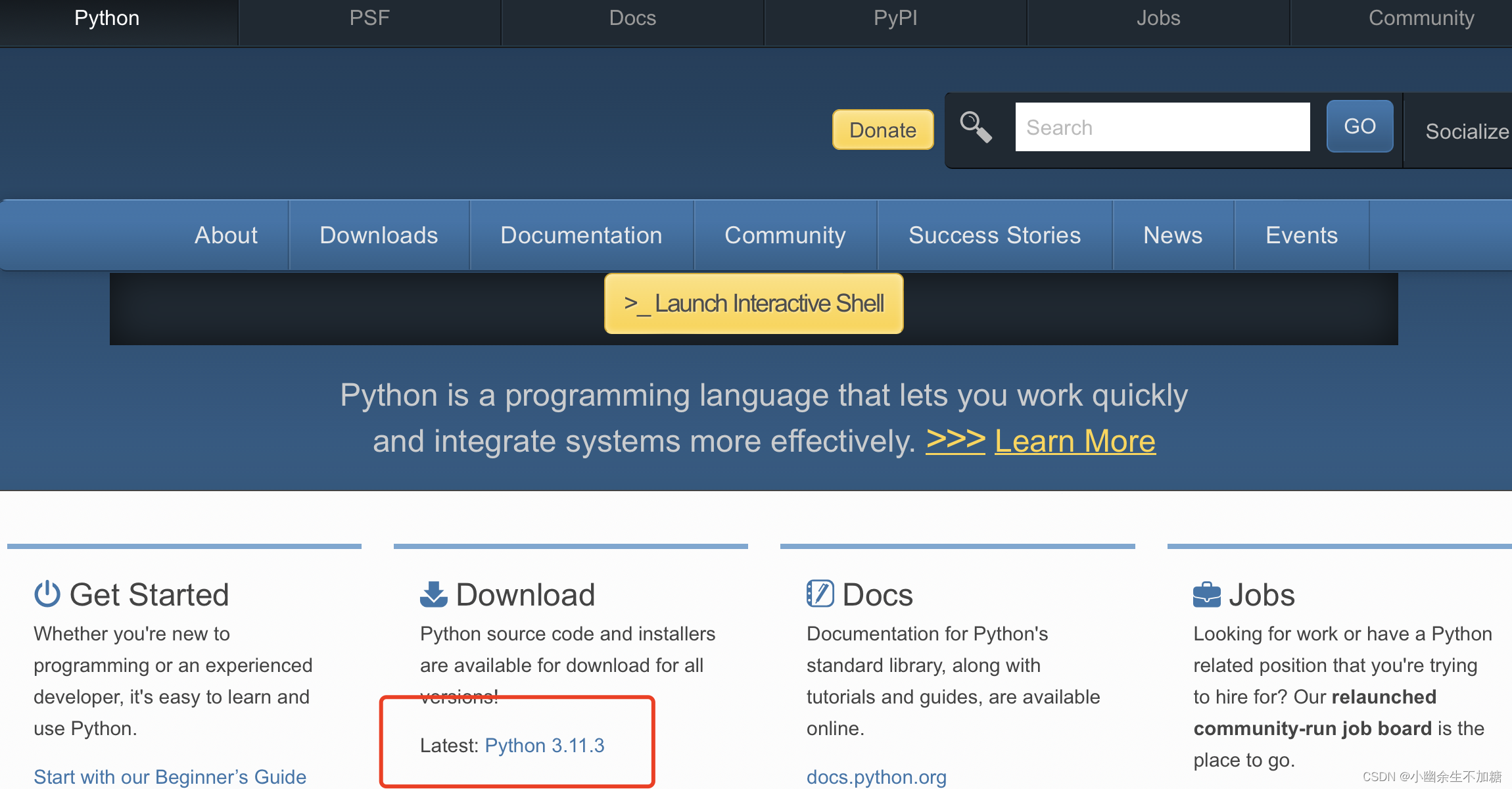
Task: Click the Download section heading
Action: tap(525, 594)
